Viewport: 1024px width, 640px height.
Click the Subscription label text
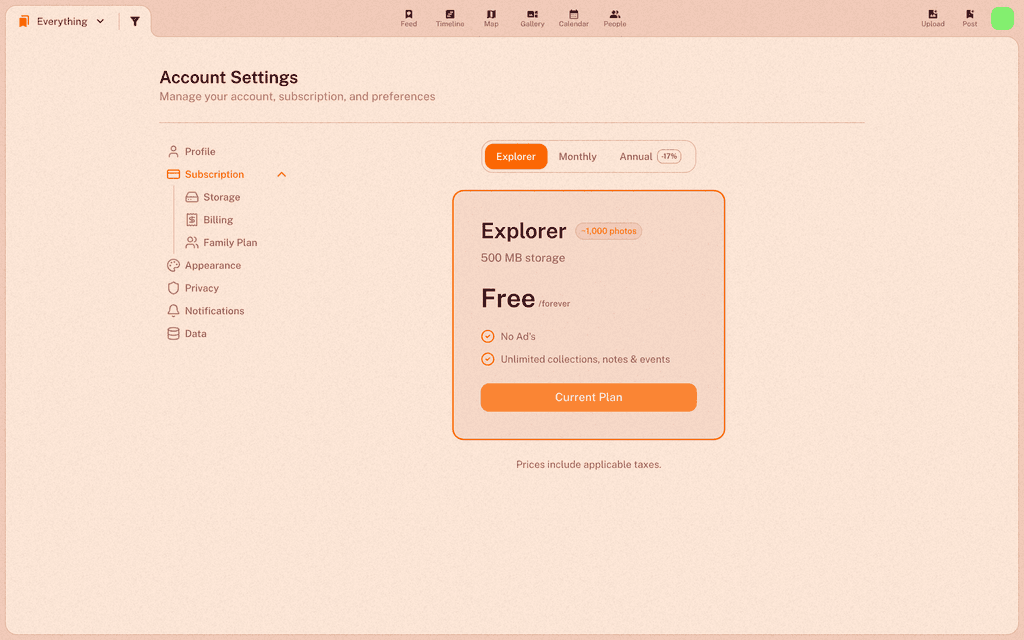(214, 174)
